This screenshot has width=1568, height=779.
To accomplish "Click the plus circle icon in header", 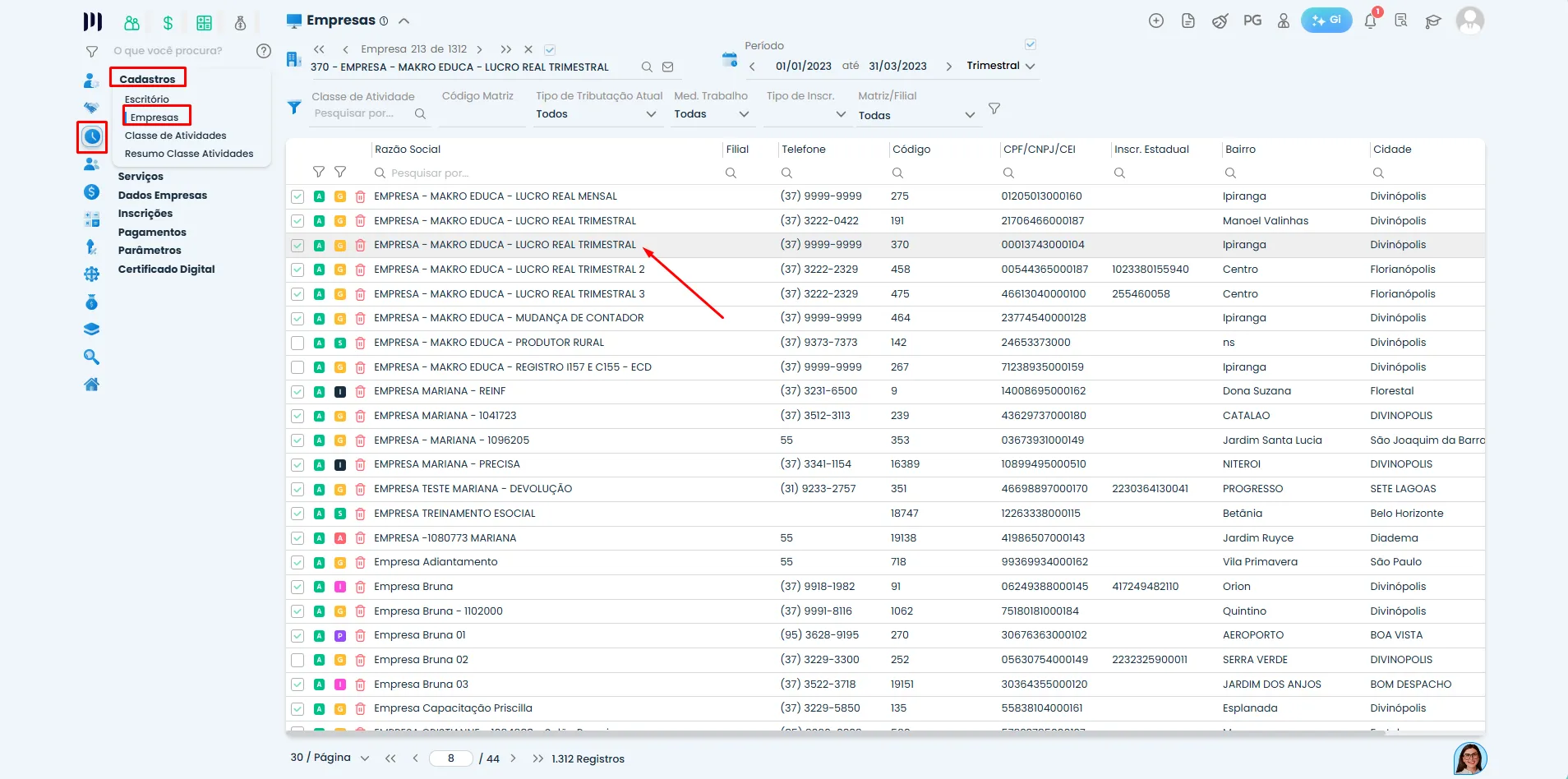I will coord(1156,21).
